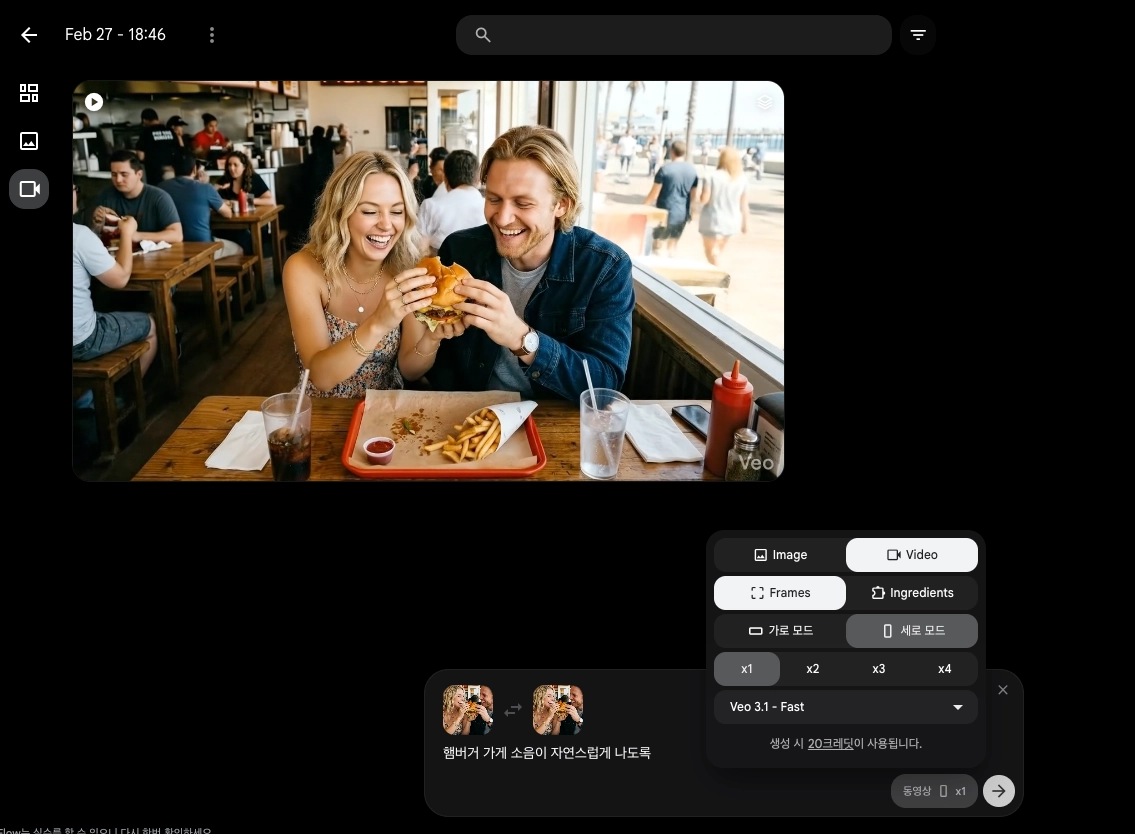Screen dimensions: 1135x834
Task: Select 세로 모드 portrait orientation
Action: point(911,631)
